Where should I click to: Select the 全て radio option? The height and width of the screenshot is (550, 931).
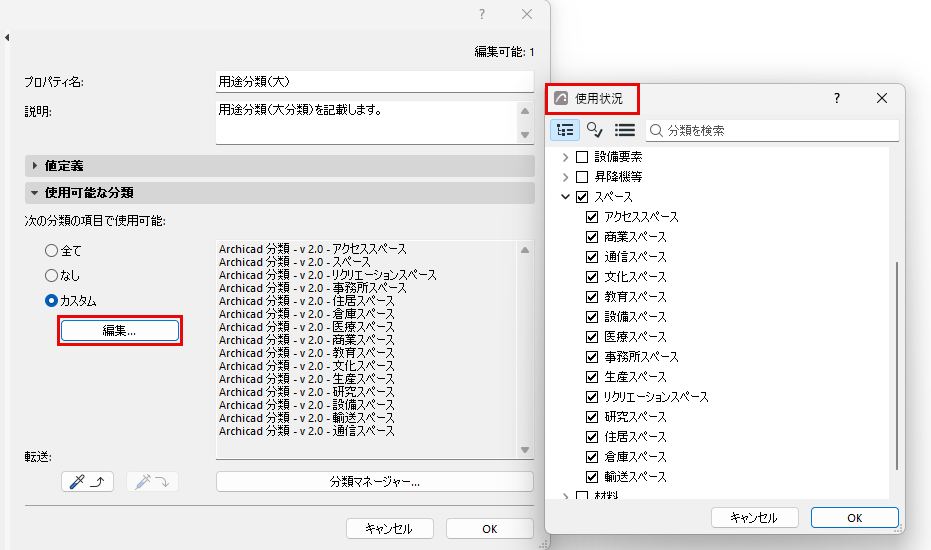pos(52,251)
